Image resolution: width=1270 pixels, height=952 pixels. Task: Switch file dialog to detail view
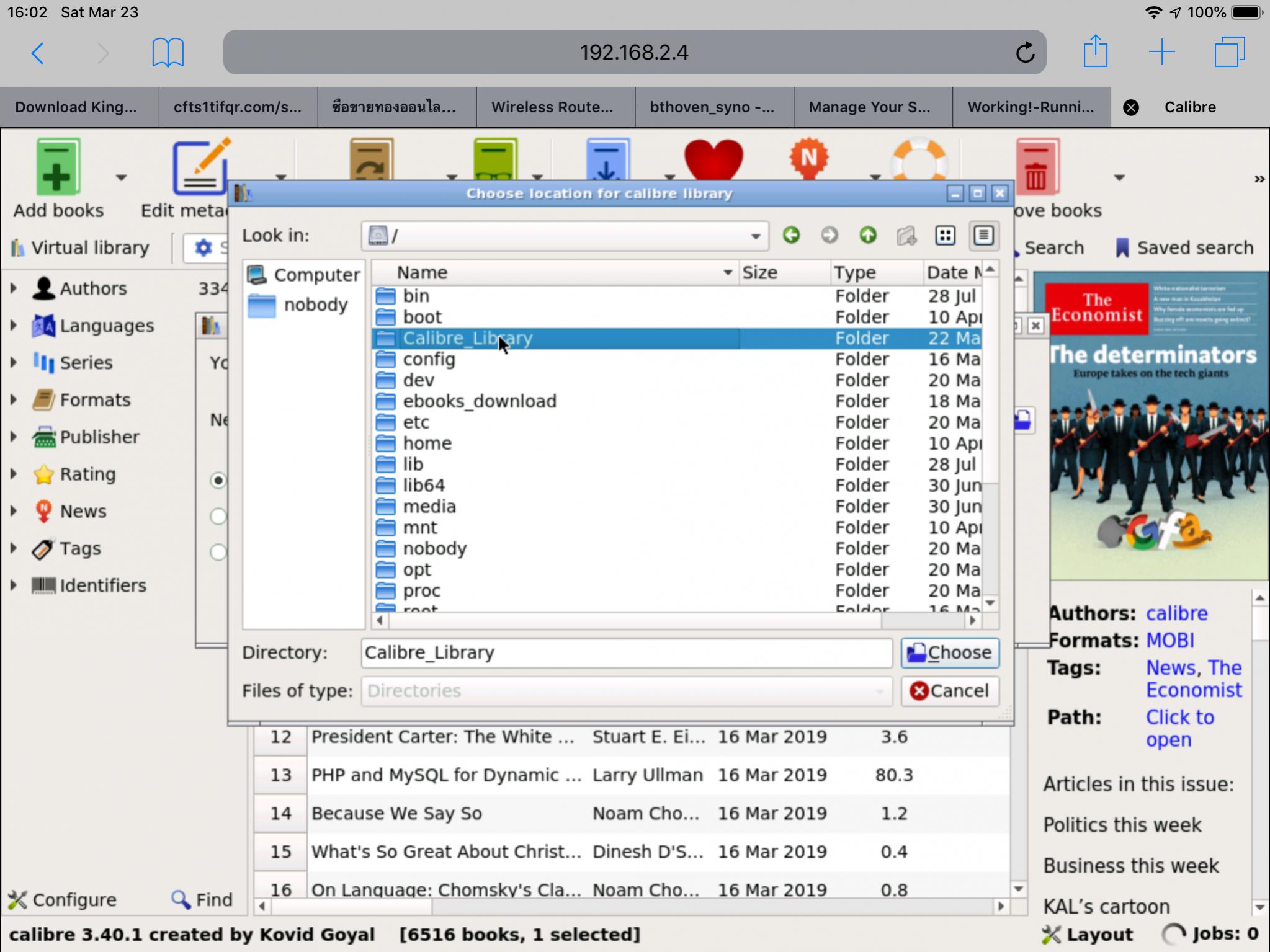point(983,236)
